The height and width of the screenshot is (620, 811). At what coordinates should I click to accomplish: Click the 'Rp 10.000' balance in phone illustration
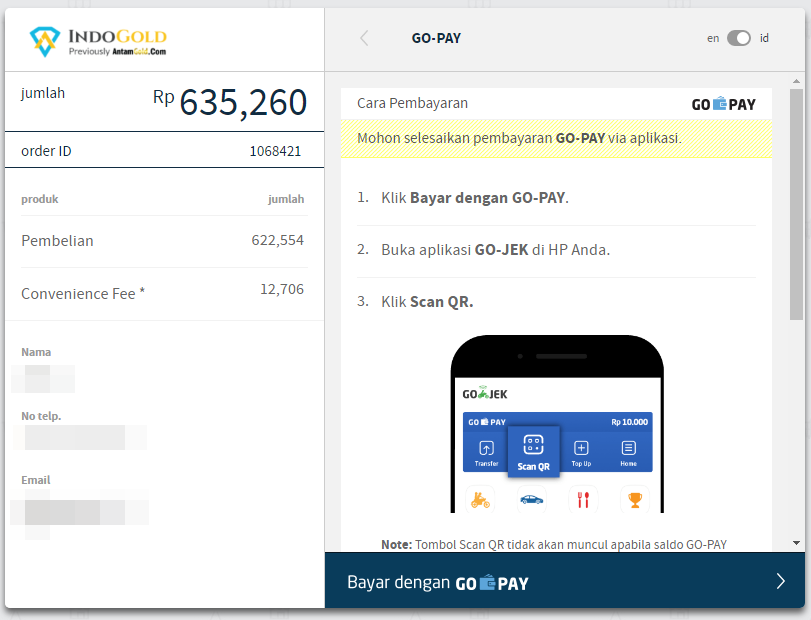pos(629,422)
